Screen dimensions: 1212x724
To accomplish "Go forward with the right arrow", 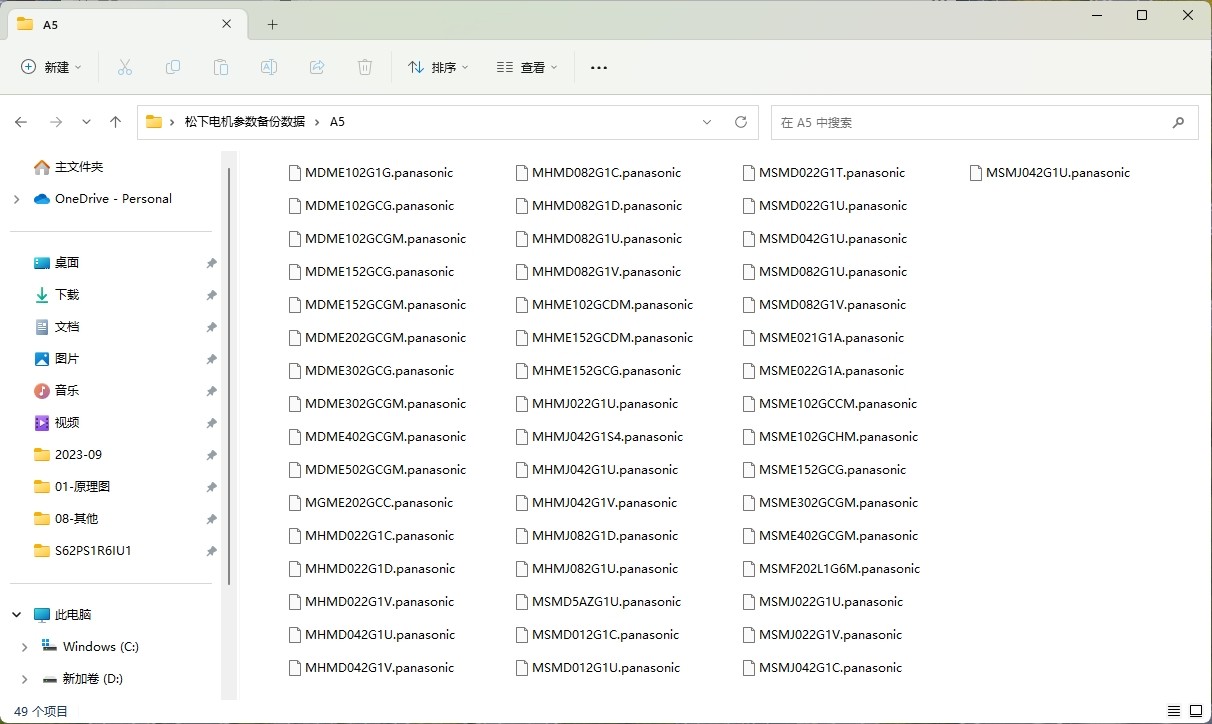I will pos(56,122).
